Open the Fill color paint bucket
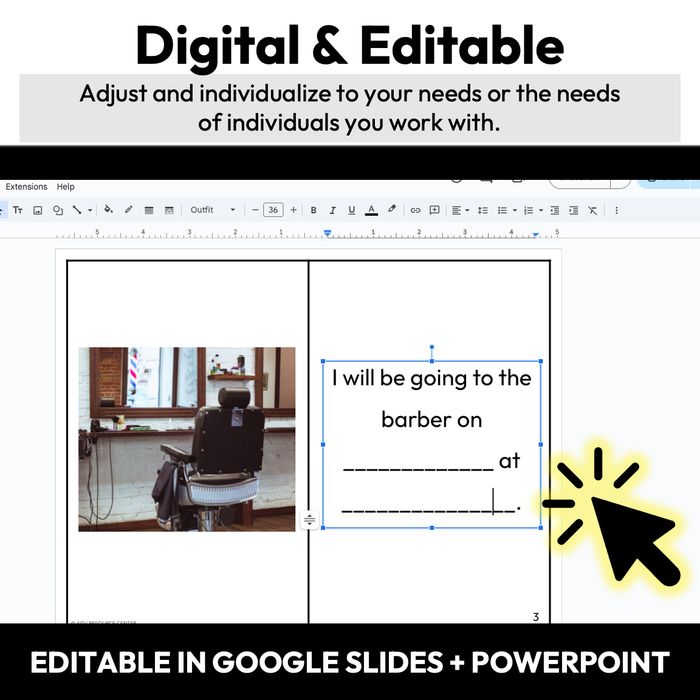 pos(108,210)
